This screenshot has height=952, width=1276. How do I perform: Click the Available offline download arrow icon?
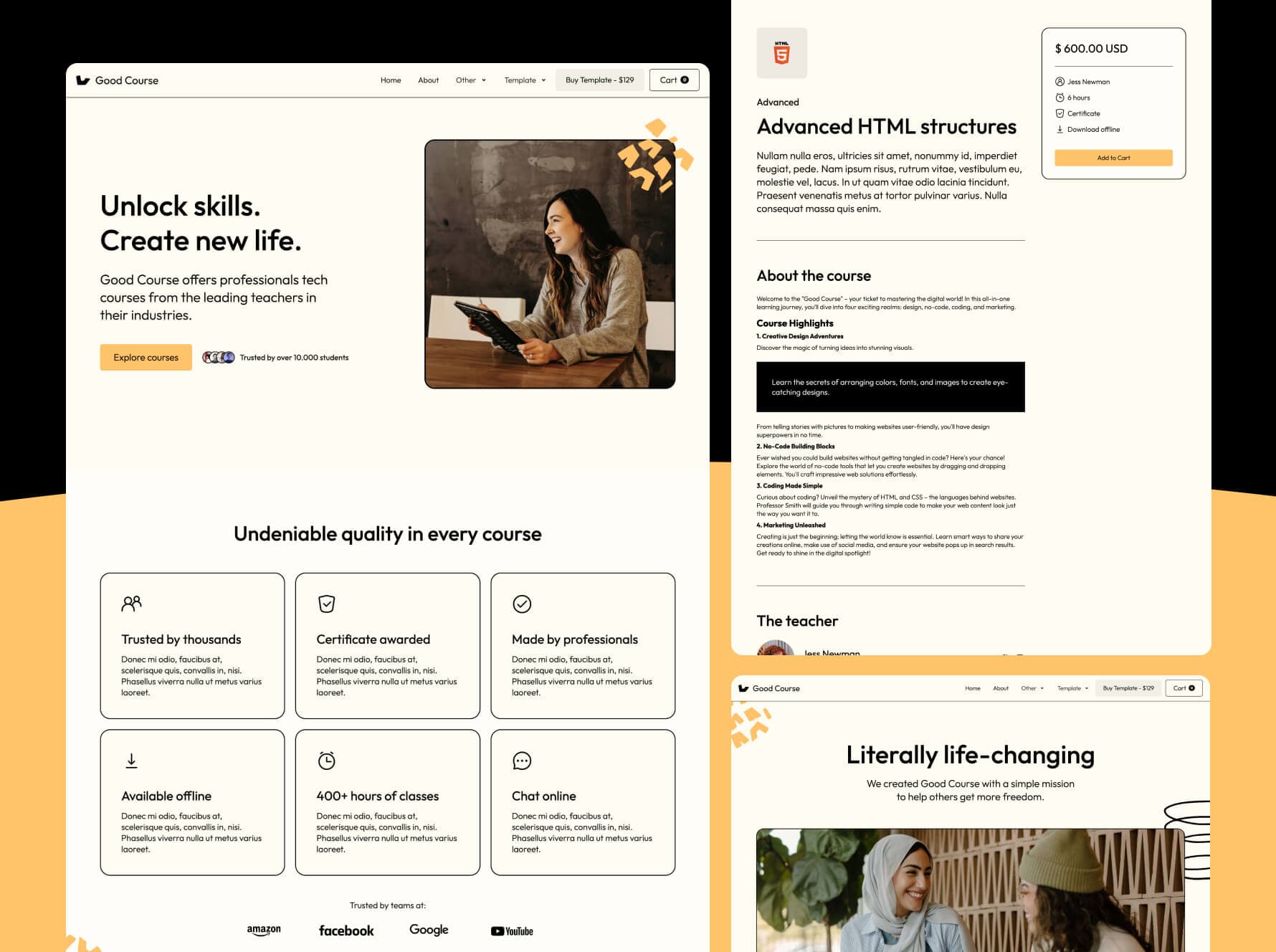click(131, 761)
